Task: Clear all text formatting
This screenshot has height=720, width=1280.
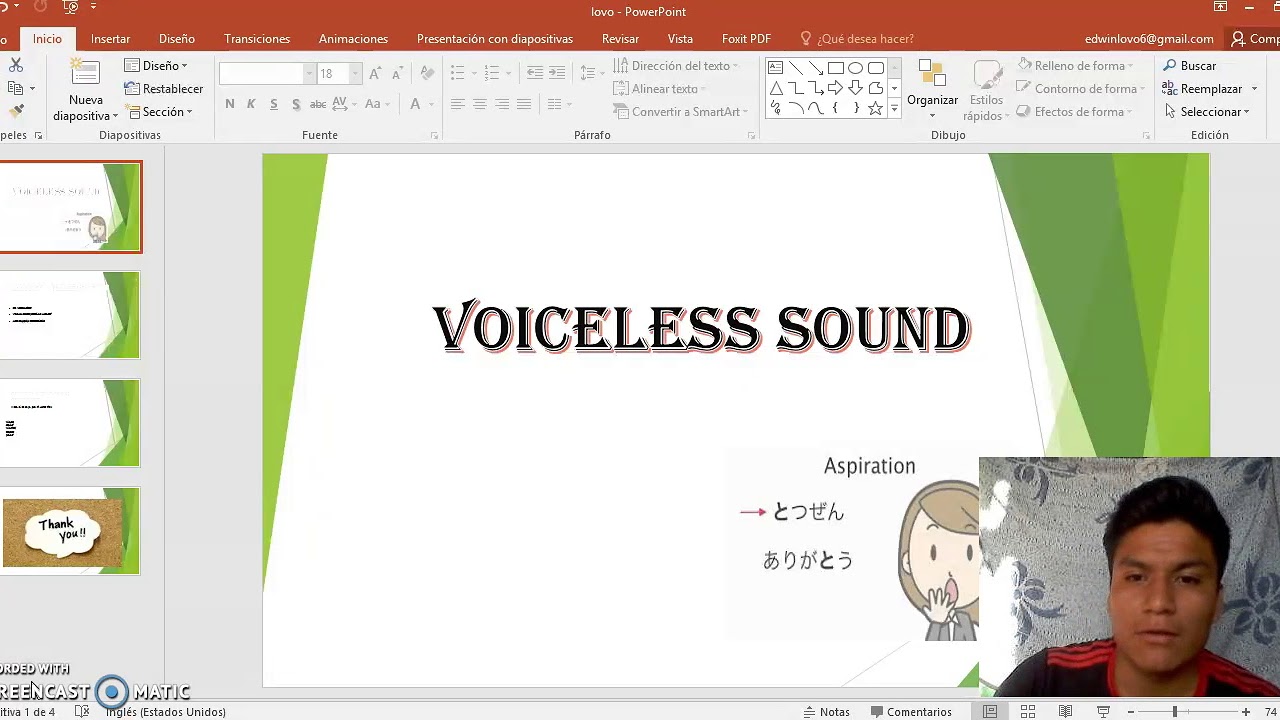Action: (x=427, y=73)
